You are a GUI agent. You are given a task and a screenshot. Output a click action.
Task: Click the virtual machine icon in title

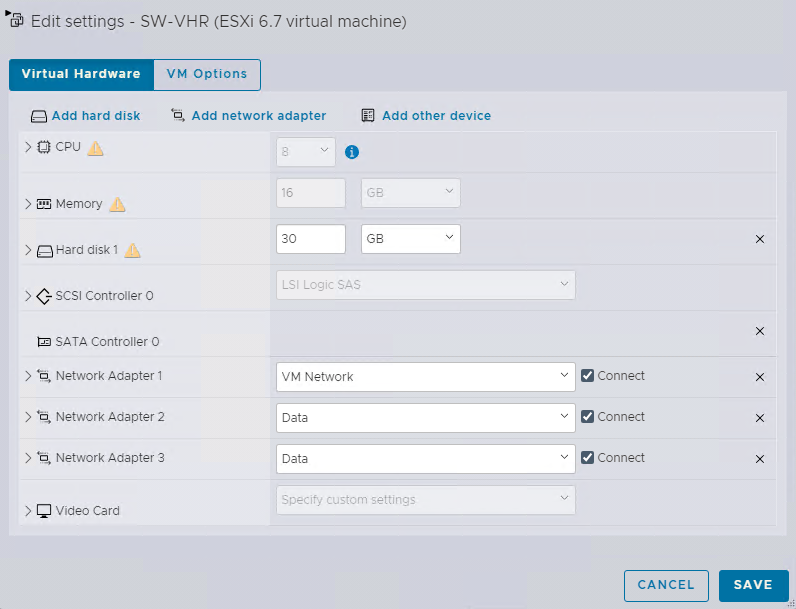(x=15, y=19)
